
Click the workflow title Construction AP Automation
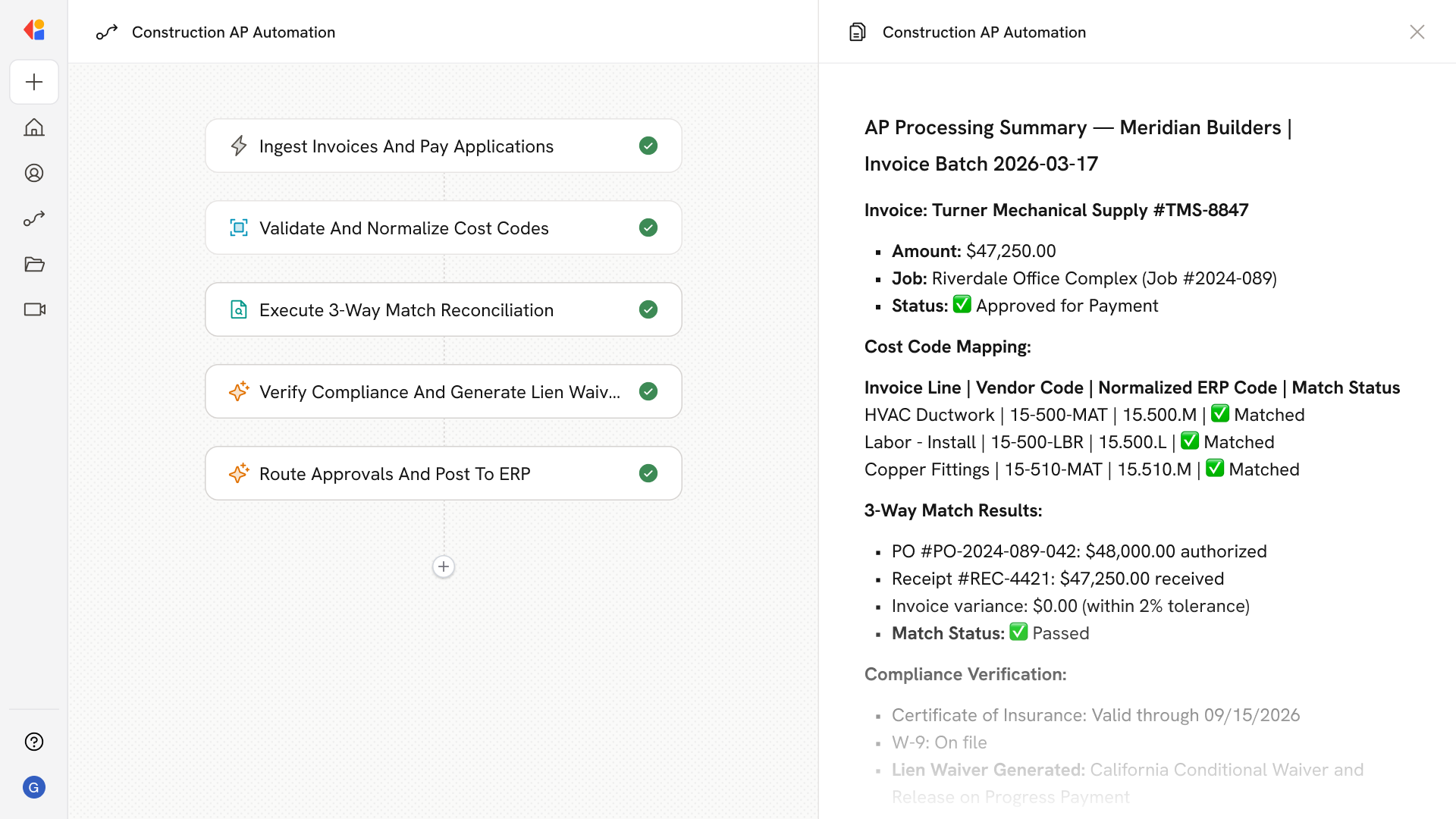click(234, 32)
